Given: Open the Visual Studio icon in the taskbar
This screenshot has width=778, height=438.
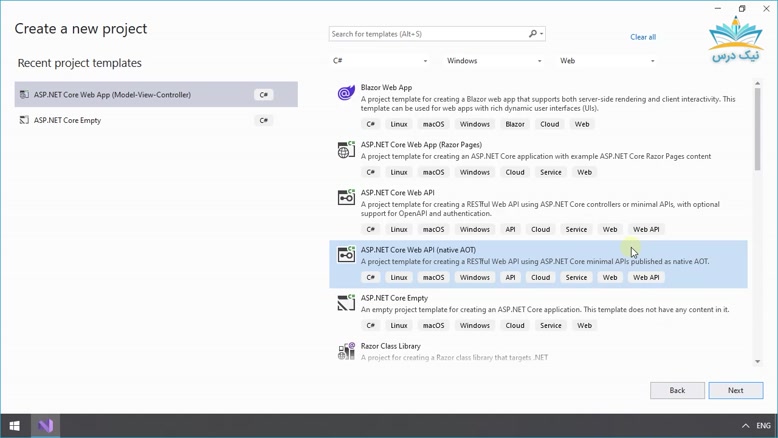Looking at the screenshot, I should (46, 426).
